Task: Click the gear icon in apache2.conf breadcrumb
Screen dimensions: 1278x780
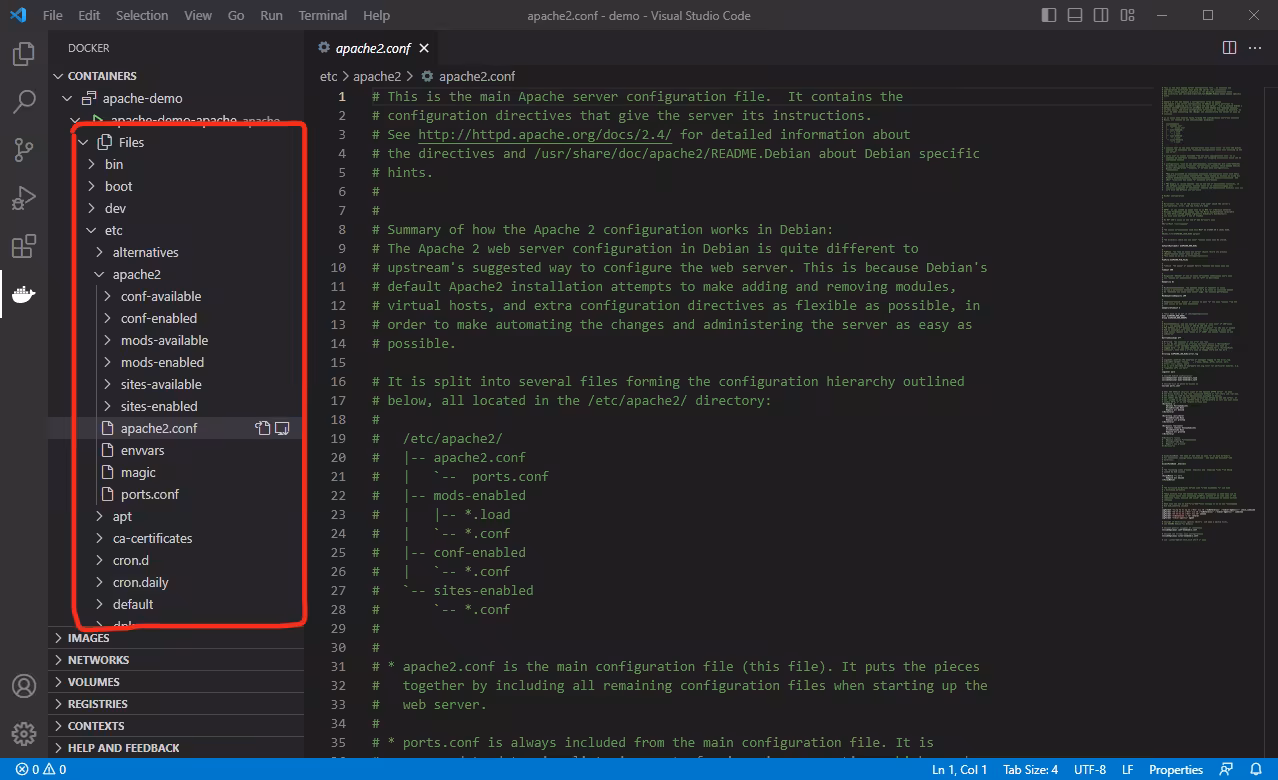Action: pyautogui.click(x=428, y=76)
